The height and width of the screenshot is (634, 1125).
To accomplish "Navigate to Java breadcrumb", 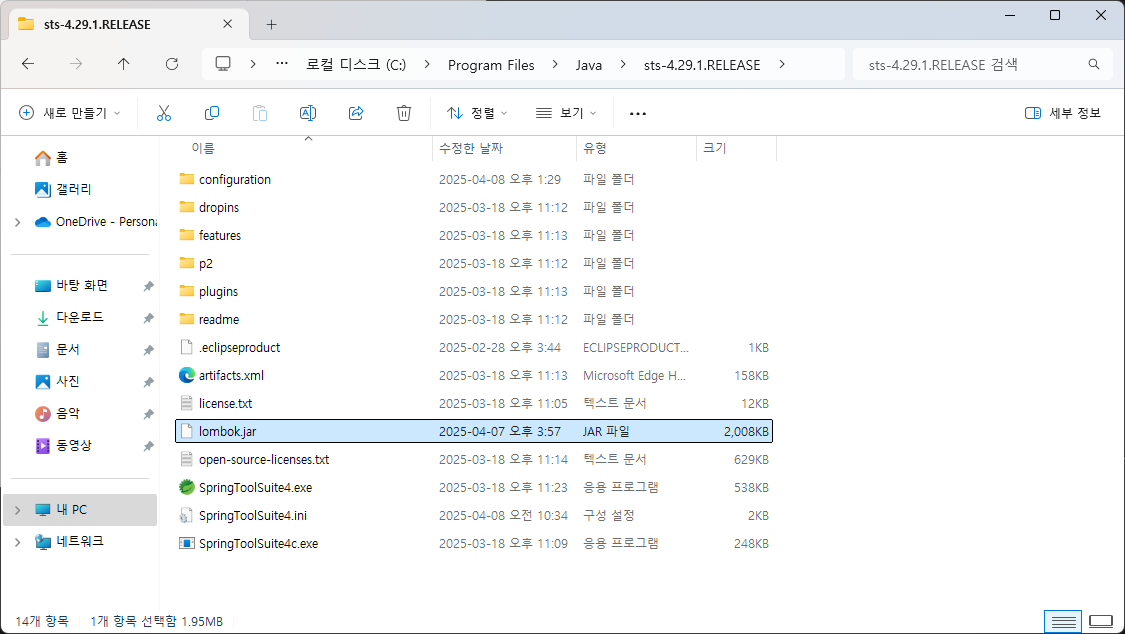I will [588, 65].
